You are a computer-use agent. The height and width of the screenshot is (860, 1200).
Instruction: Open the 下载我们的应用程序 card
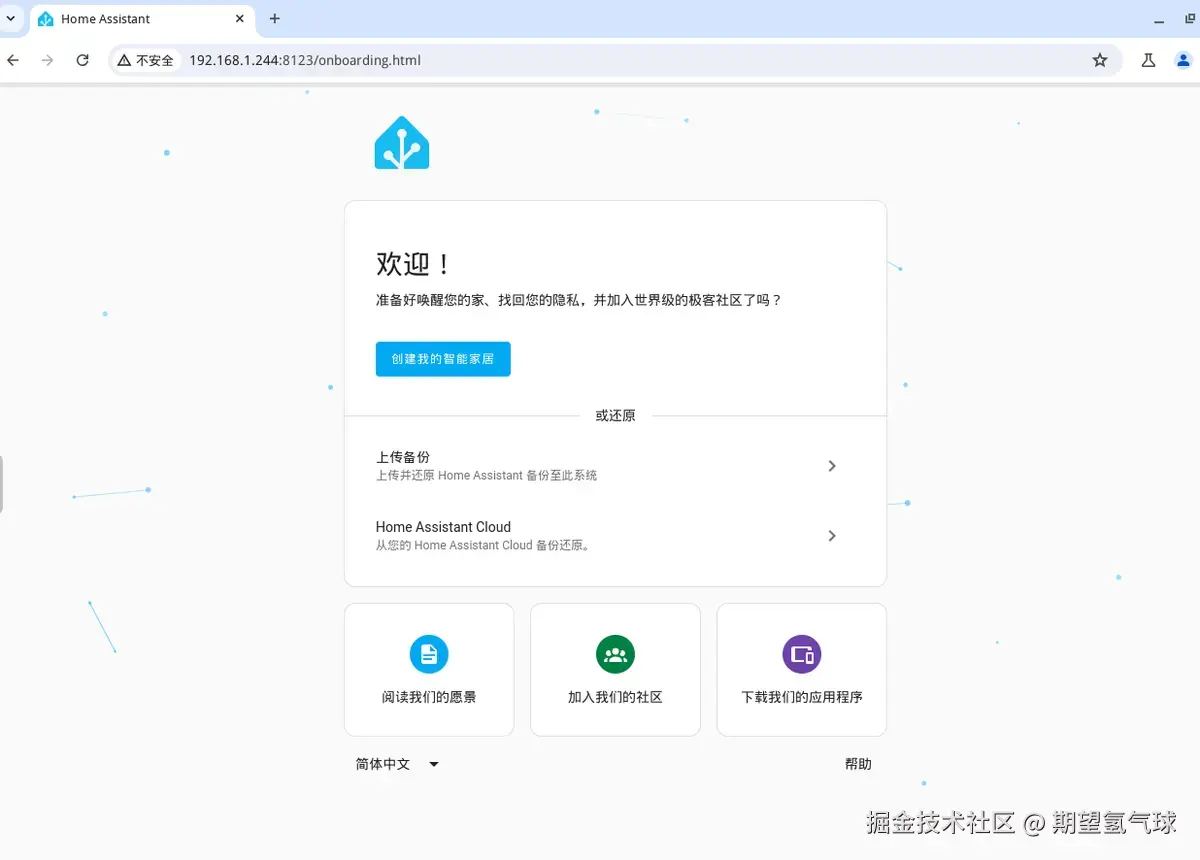point(802,670)
